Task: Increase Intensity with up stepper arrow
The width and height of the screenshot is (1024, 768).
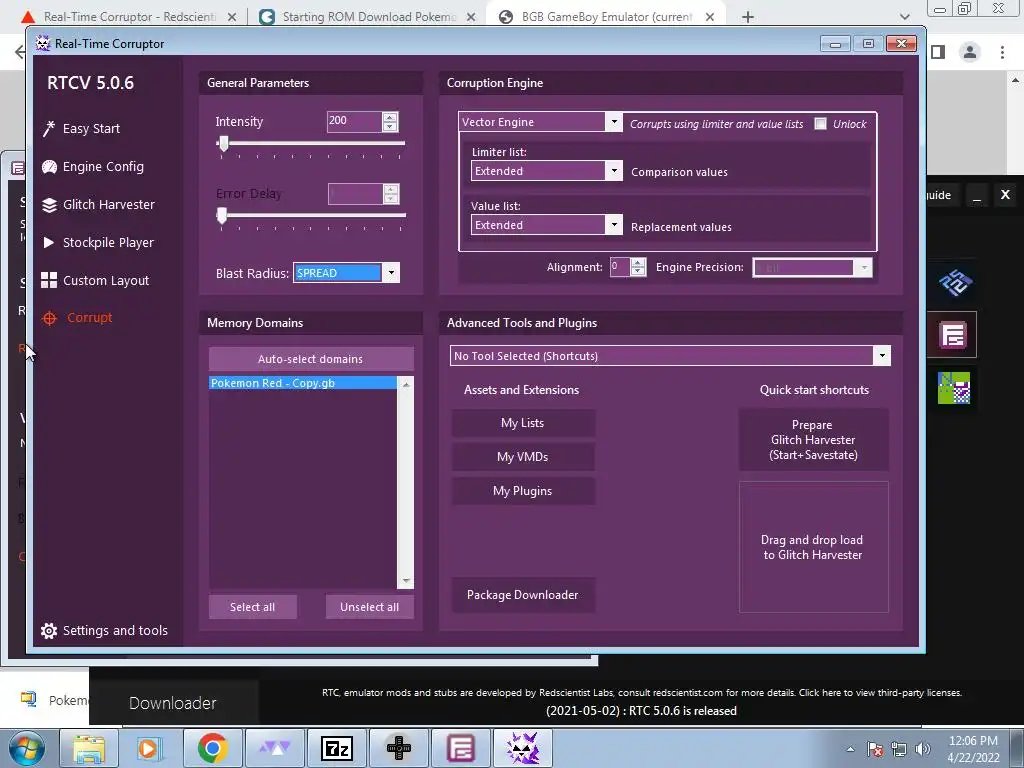Action: [x=390, y=117]
